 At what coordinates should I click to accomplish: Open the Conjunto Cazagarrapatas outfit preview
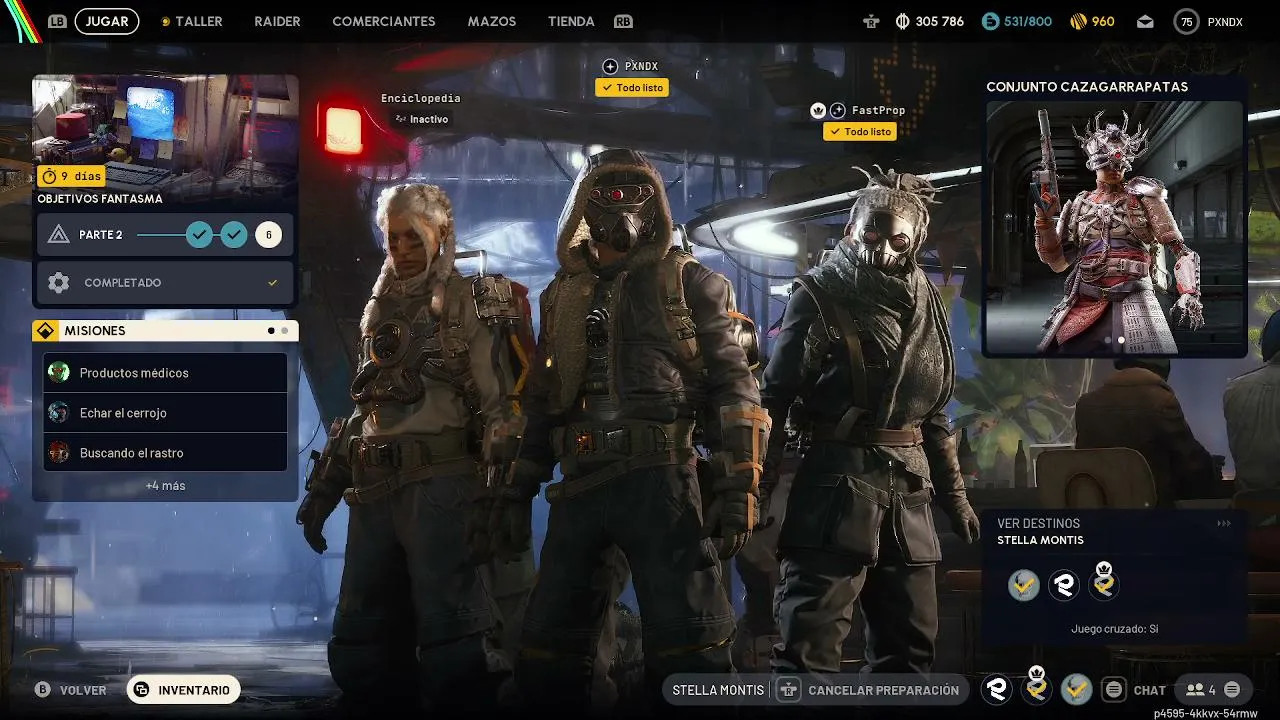click(x=1115, y=226)
